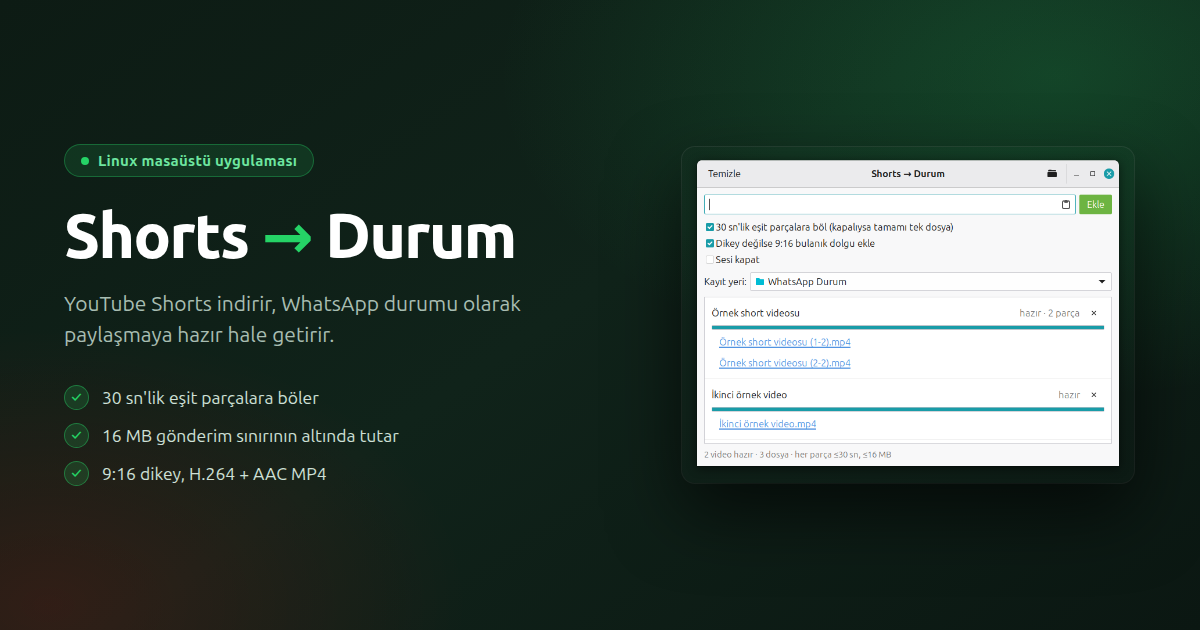
Task: Click the 'YouTube Shorts indirir' description text
Action: [292, 319]
